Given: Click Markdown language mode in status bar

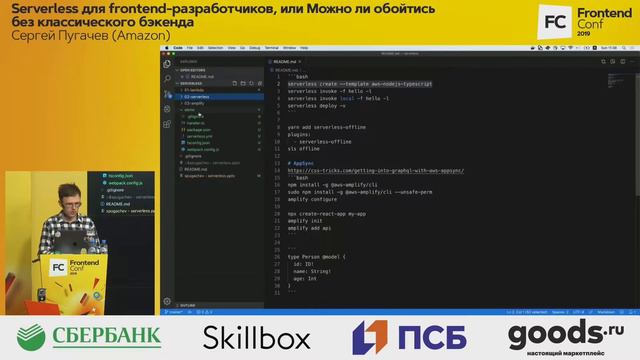Looking at the screenshot, I should (x=606, y=312).
